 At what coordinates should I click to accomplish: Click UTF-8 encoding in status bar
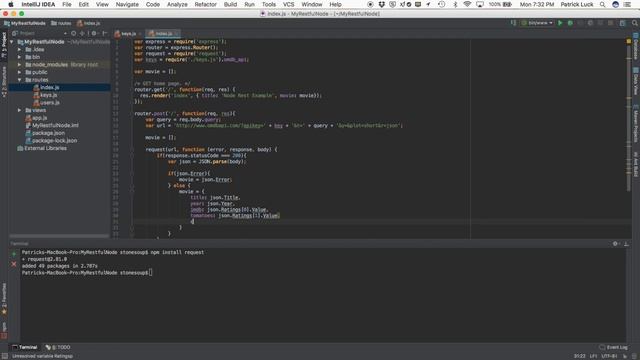[609, 356]
